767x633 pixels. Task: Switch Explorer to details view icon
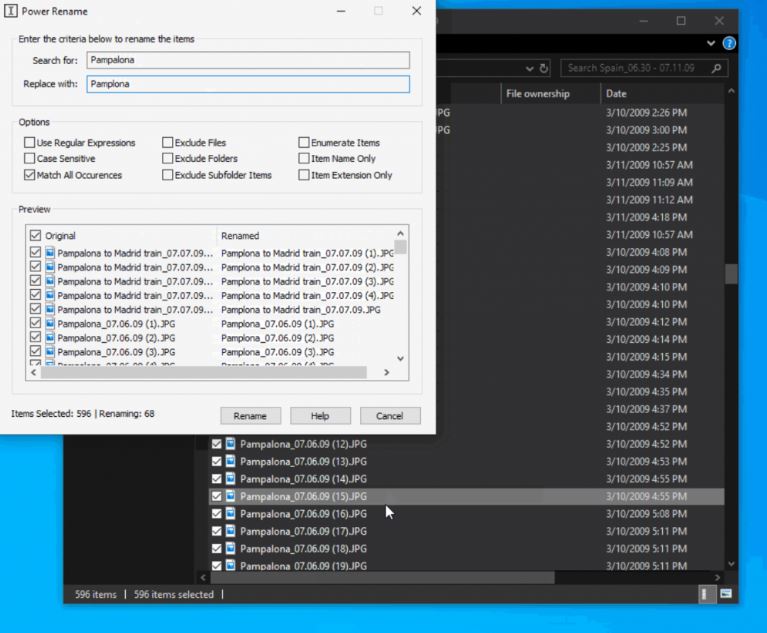(706, 594)
